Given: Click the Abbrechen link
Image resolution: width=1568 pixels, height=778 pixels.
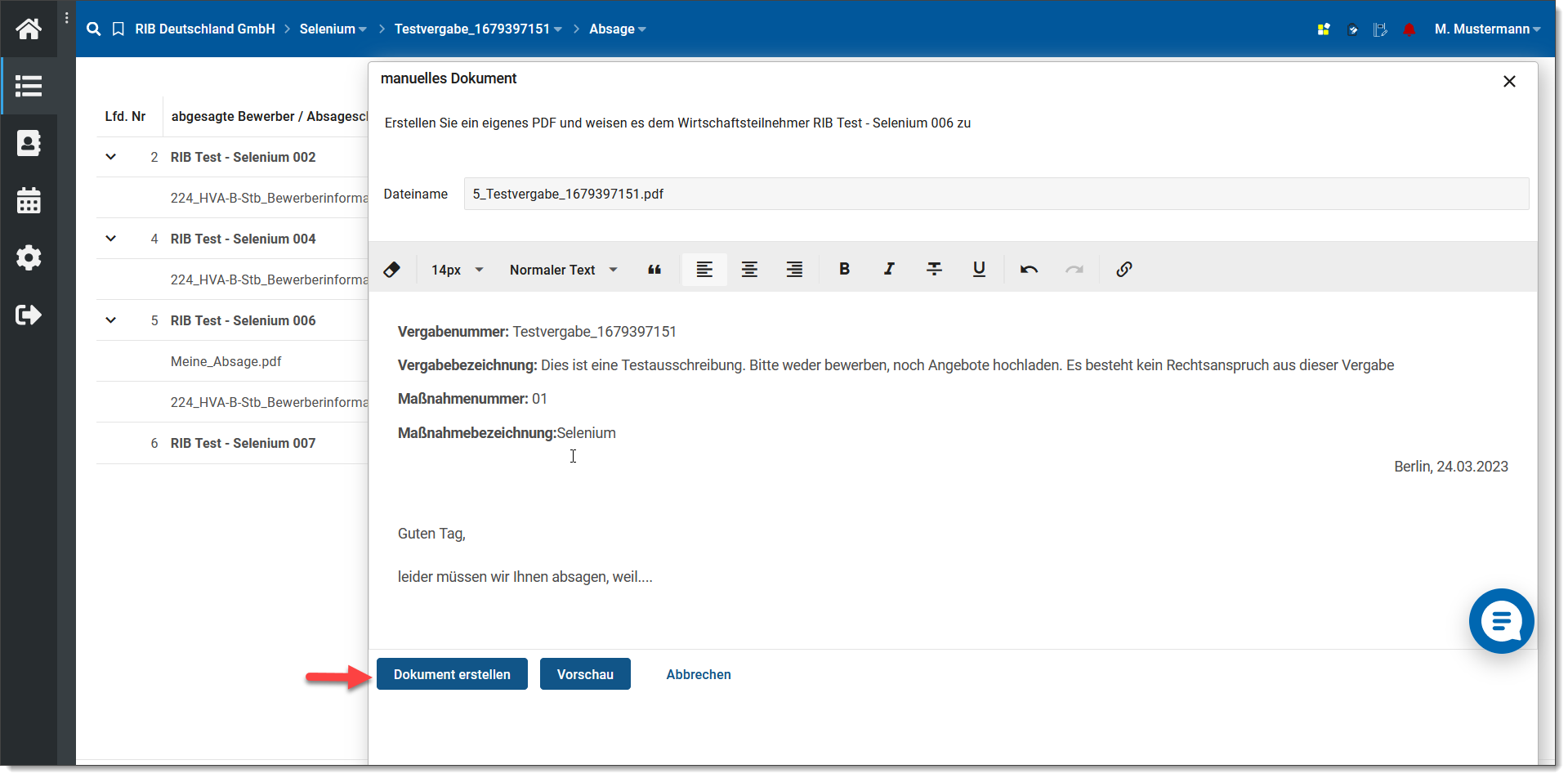Looking at the screenshot, I should [x=699, y=674].
